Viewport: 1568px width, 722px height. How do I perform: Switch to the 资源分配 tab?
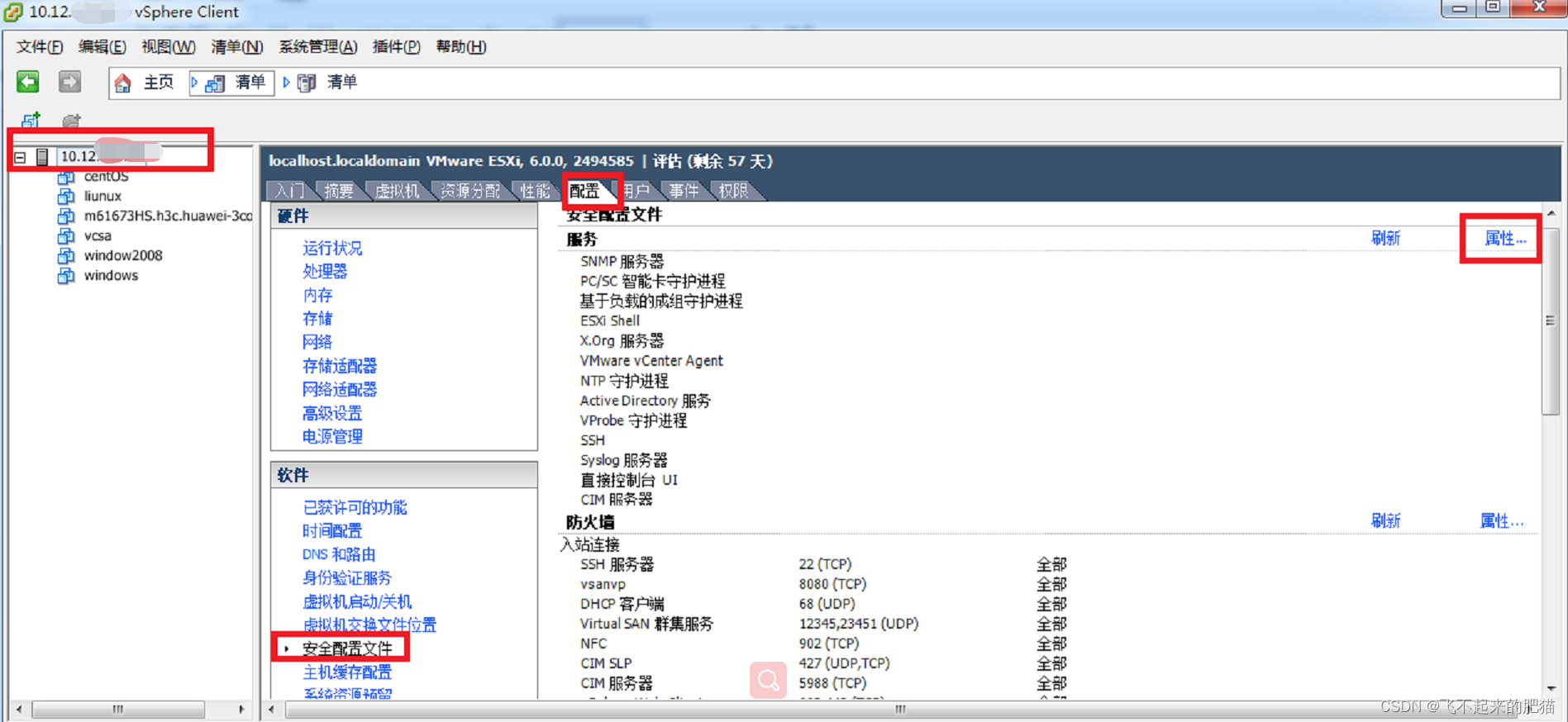pos(470,191)
